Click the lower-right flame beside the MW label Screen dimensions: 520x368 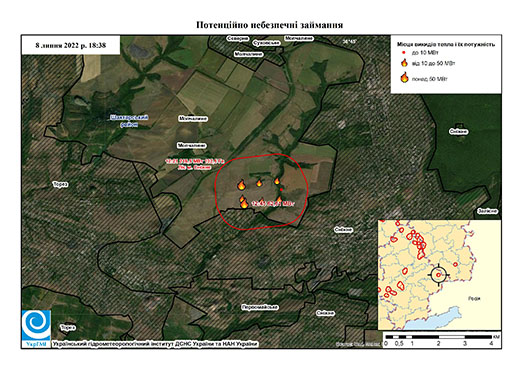click(x=279, y=200)
